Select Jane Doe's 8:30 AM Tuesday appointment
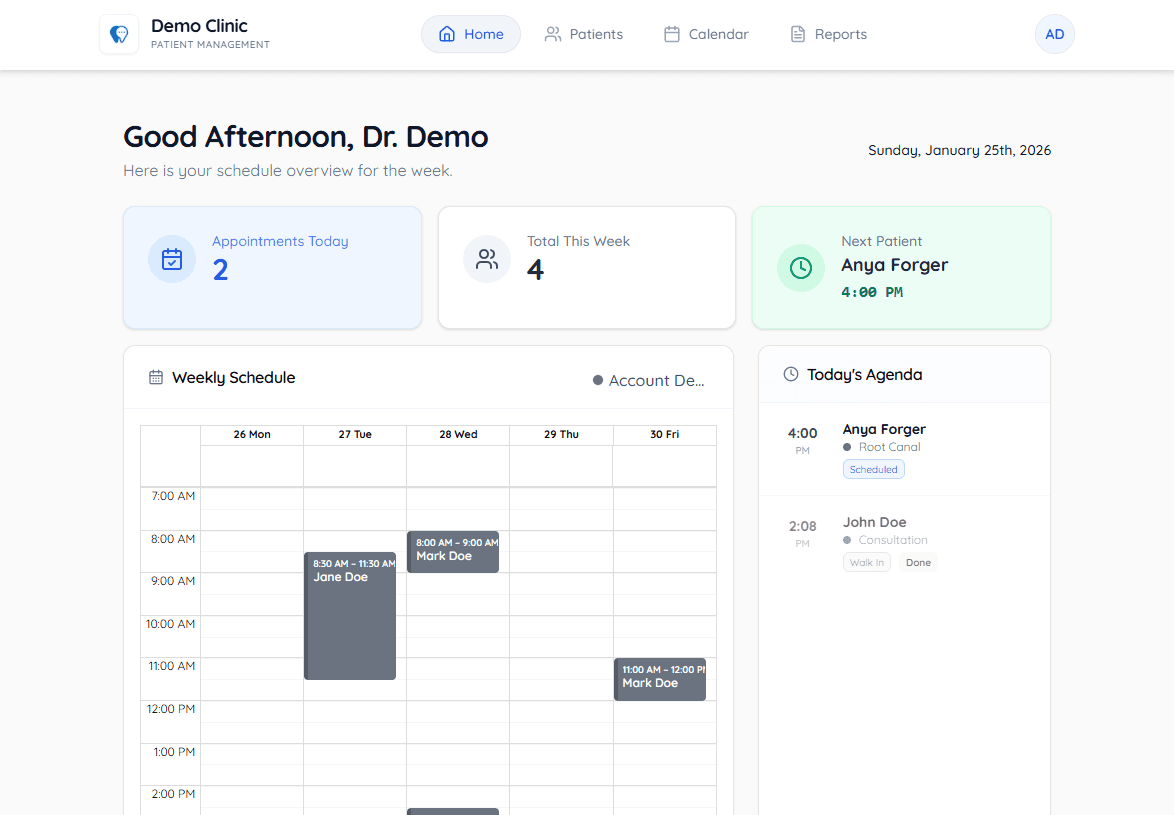 click(350, 616)
